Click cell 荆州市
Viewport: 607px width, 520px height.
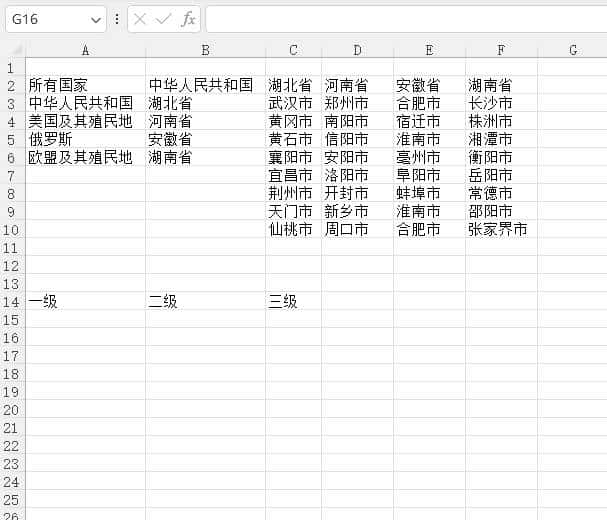pos(293,193)
